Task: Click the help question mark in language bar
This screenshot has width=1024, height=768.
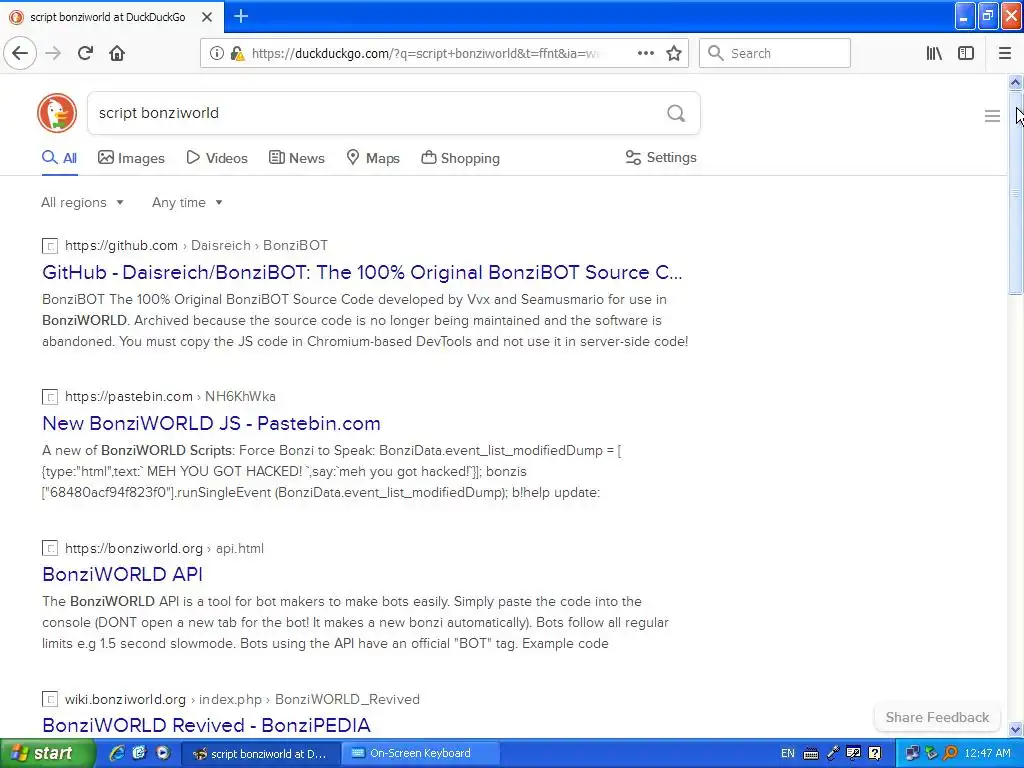Action: (875, 754)
